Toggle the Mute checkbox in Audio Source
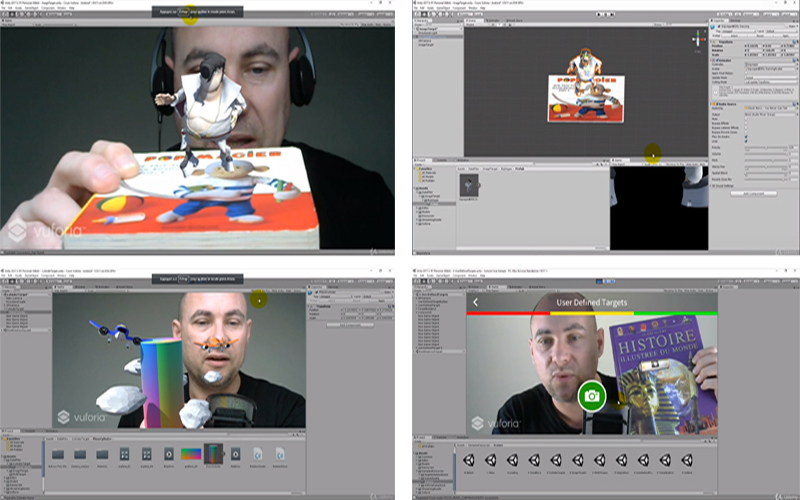 746,119
